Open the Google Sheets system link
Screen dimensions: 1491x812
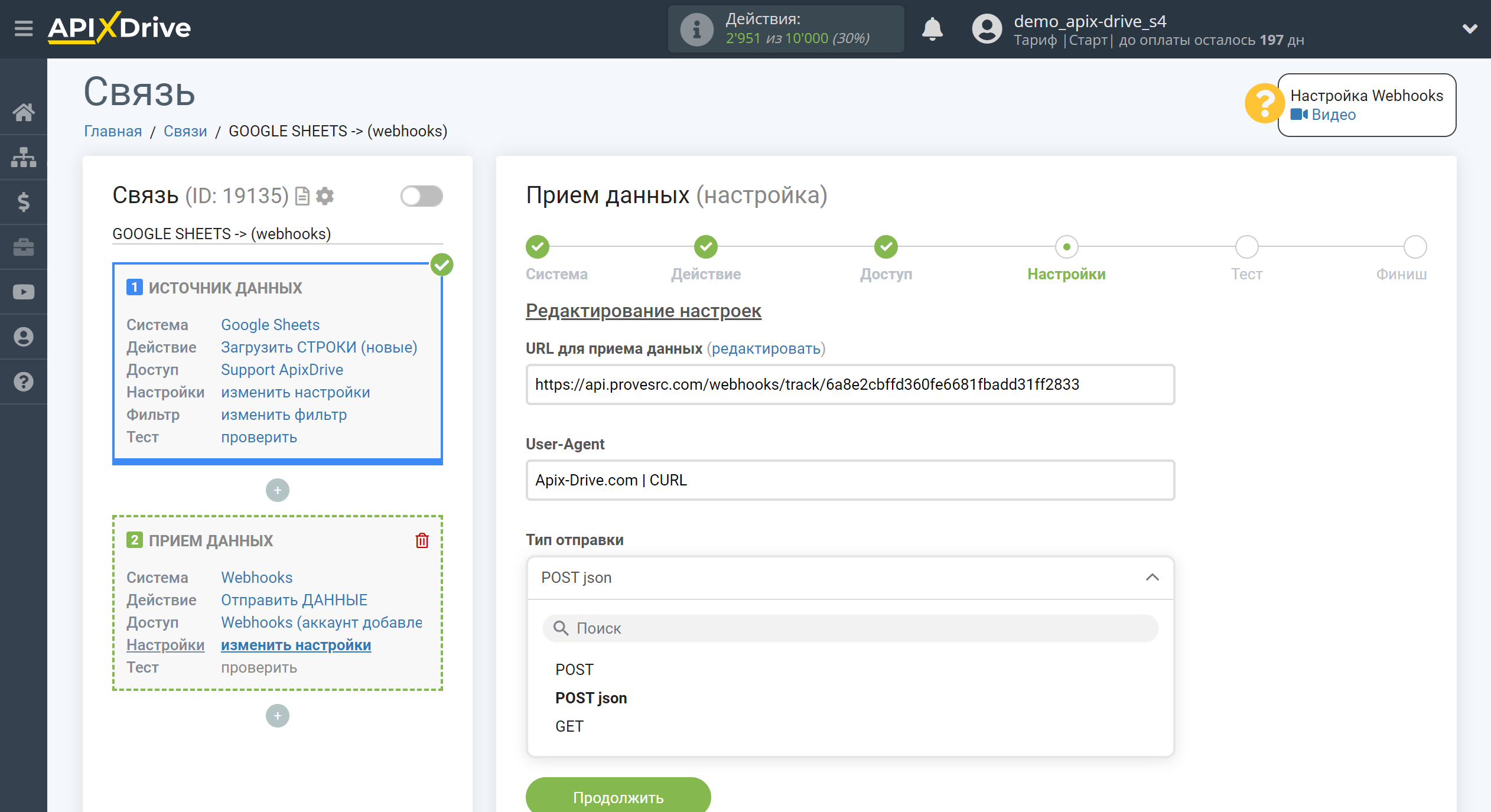270,325
